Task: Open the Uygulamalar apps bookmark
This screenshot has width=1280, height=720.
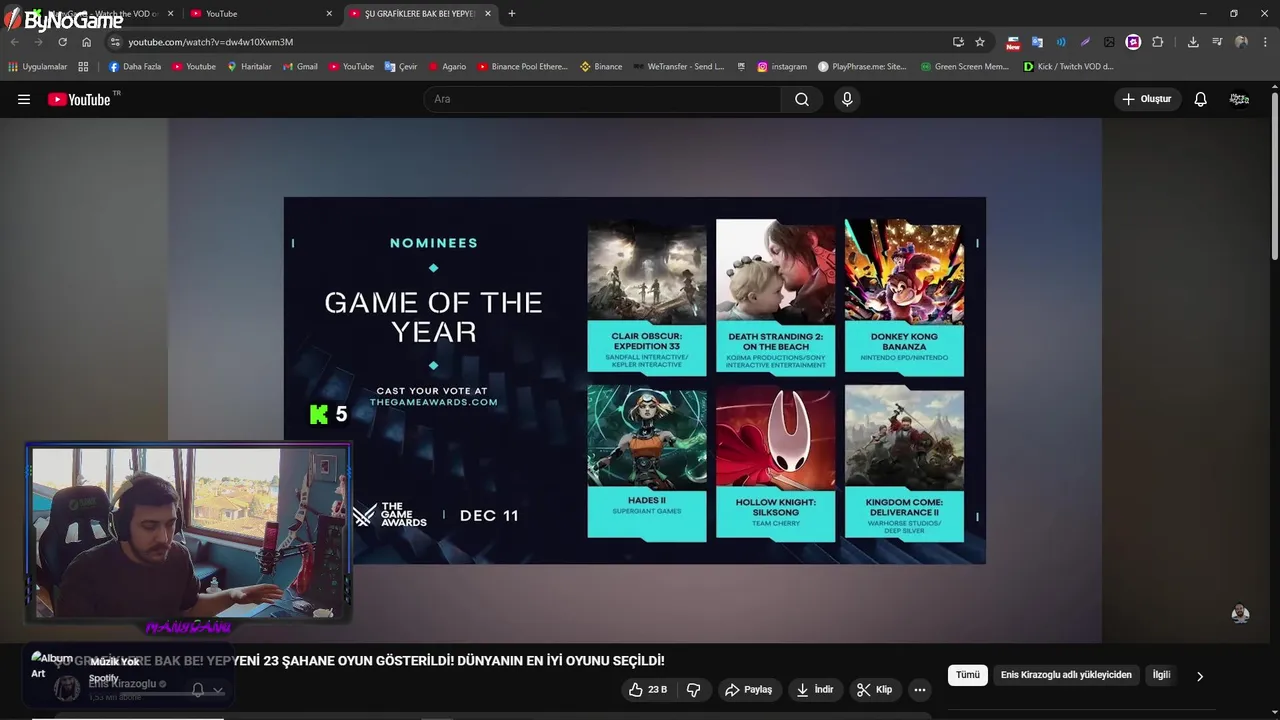Action: coord(38,67)
